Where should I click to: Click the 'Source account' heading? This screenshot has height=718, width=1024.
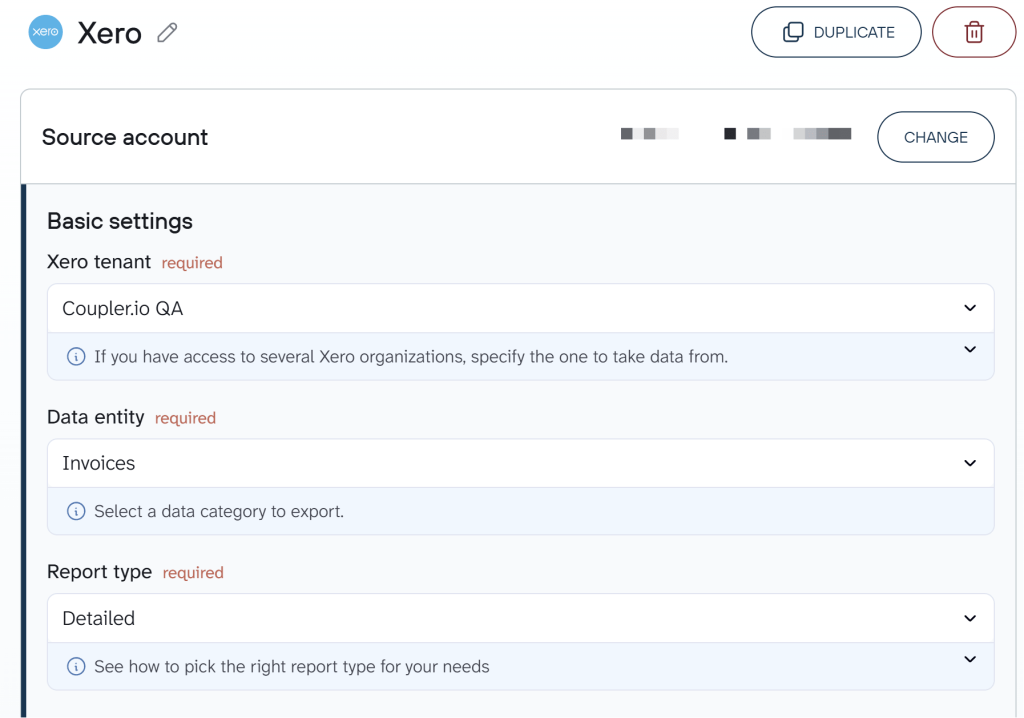(x=125, y=137)
